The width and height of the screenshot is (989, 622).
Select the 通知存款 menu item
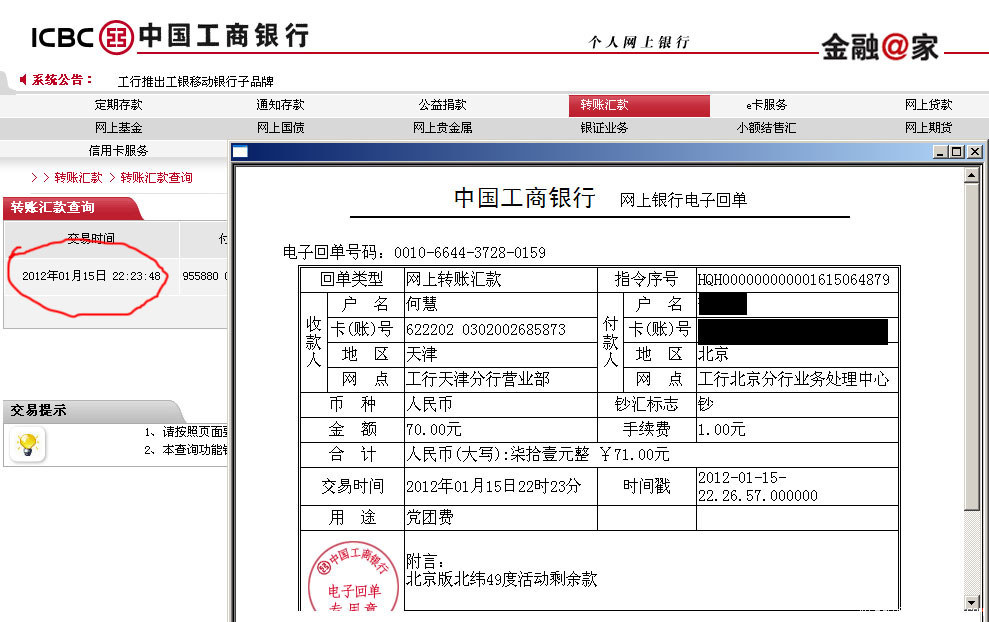coord(280,105)
